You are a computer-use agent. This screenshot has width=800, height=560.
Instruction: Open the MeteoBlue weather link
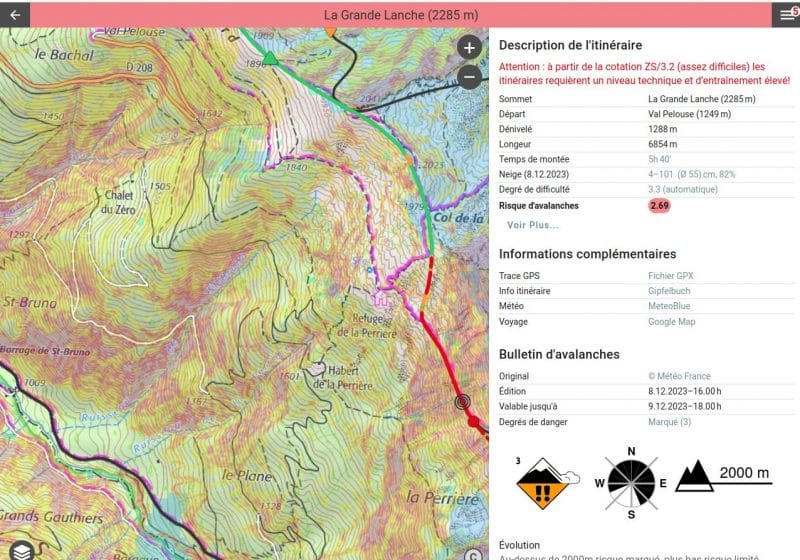[x=671, y=307]
